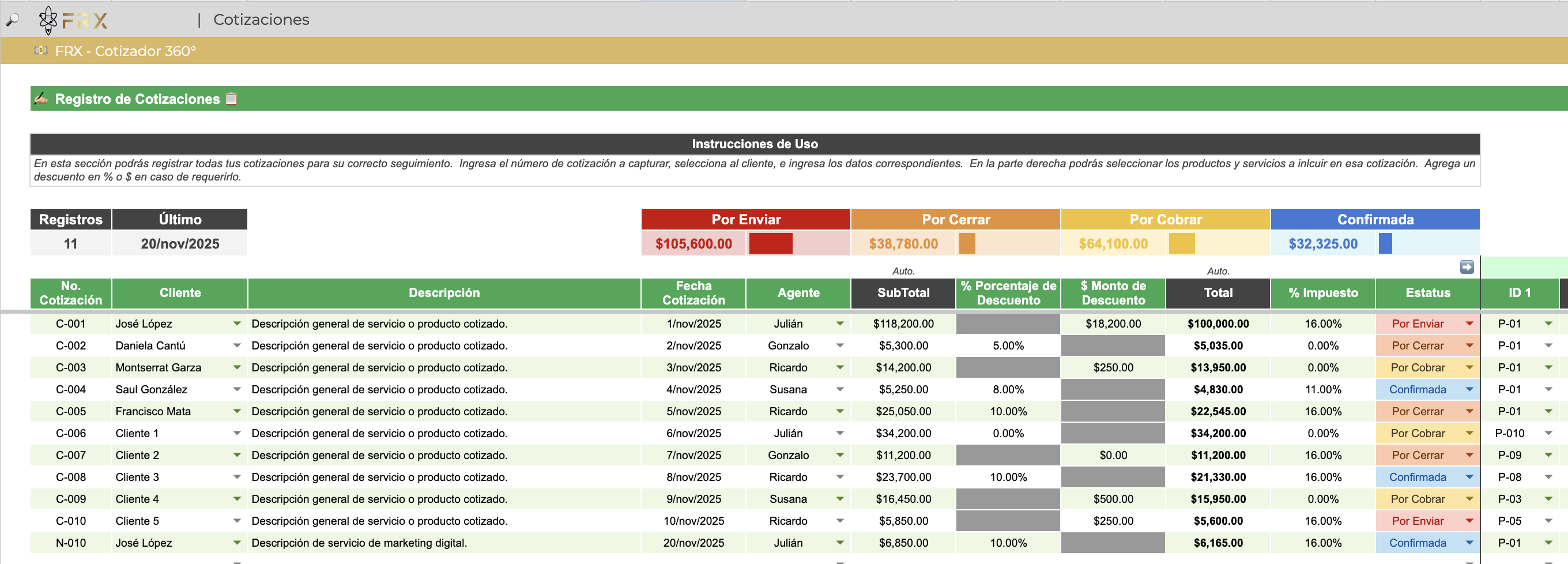Click the FRX rocket logo
The image size is (1568, 564).
pos(48,20)
